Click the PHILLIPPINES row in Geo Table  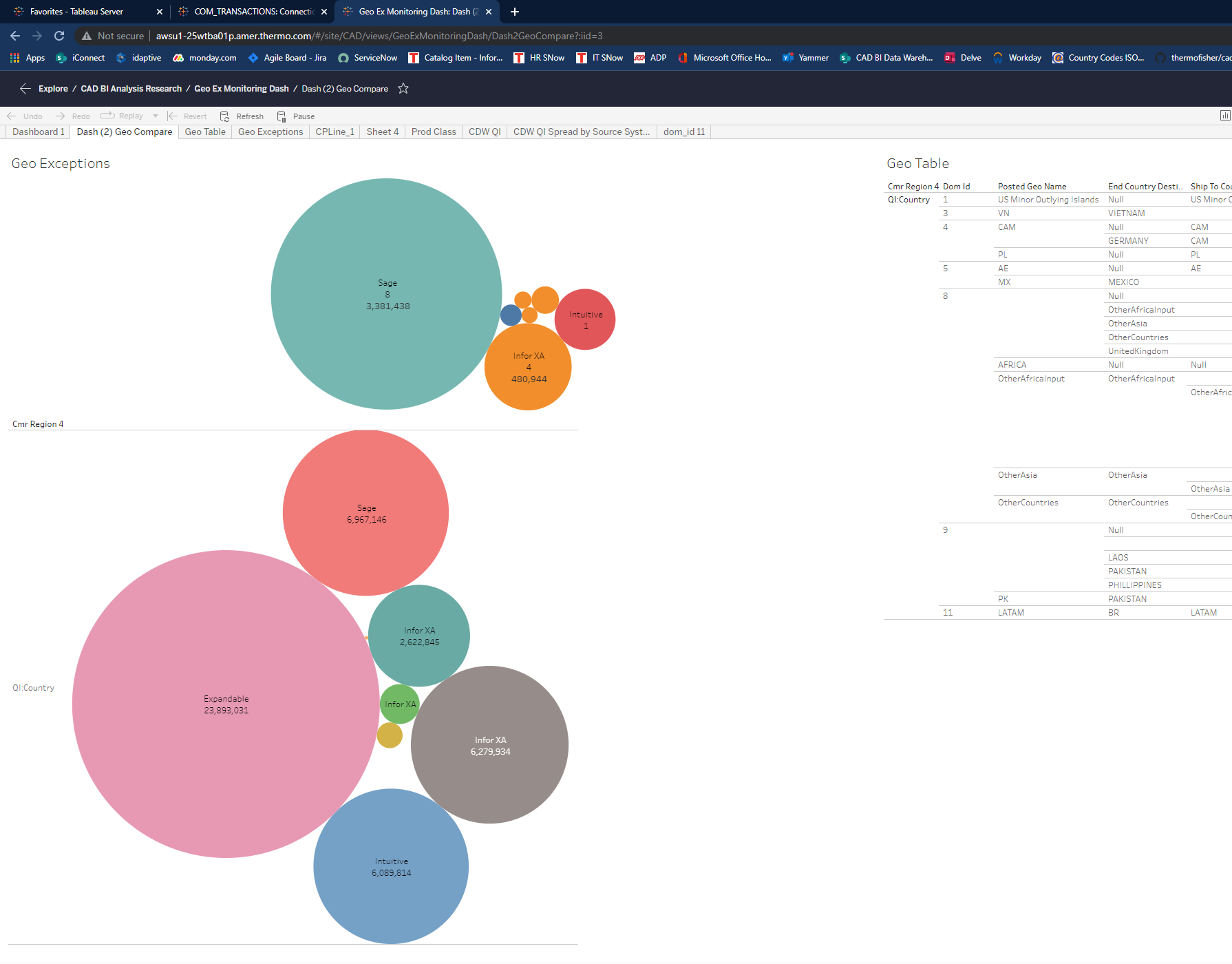coord(1134,585)
